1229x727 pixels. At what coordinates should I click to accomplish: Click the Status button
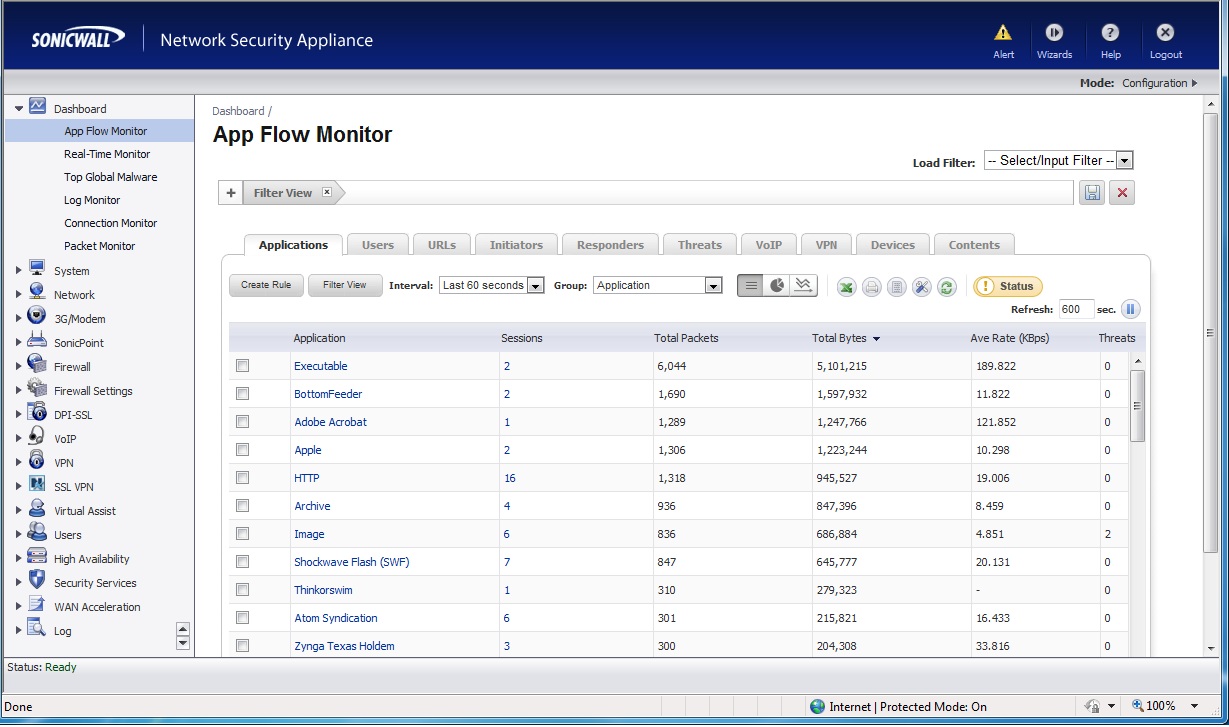[1008, 286]
